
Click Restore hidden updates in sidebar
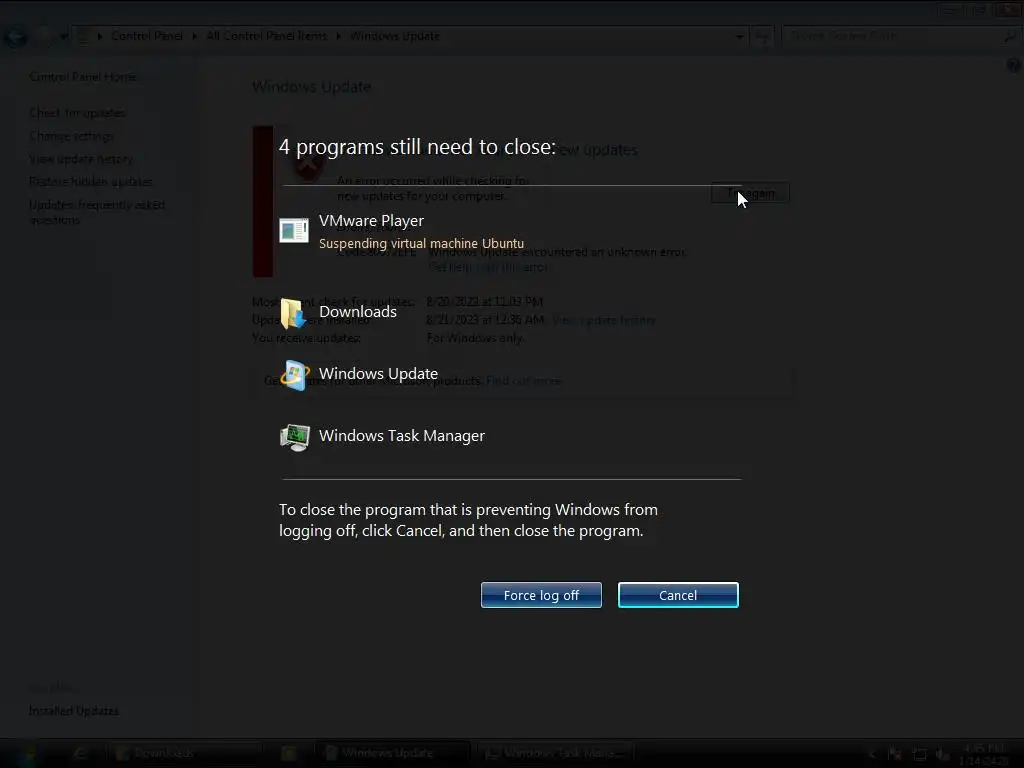91,182
